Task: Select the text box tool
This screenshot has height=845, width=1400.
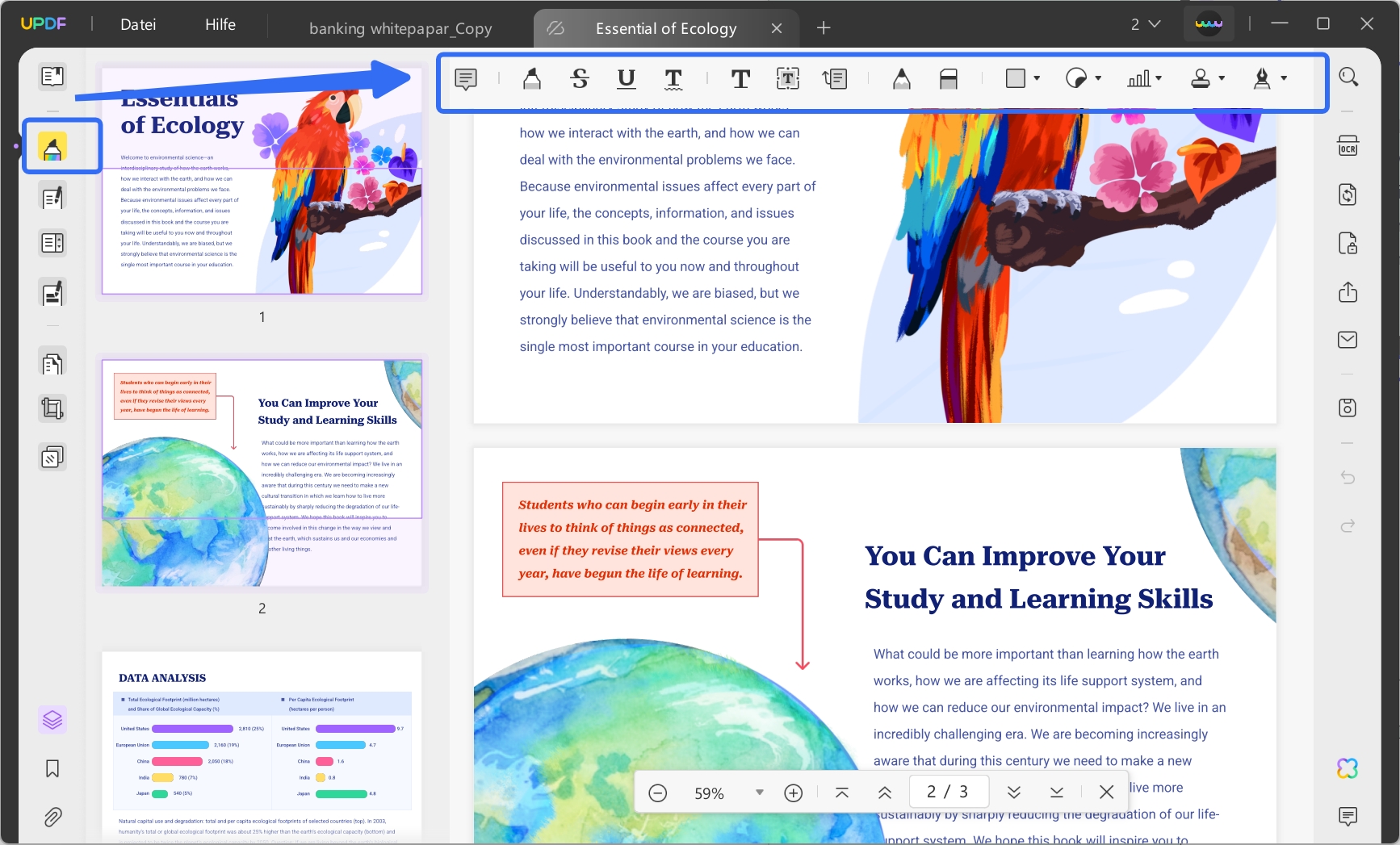Action: tap(787, 78)
